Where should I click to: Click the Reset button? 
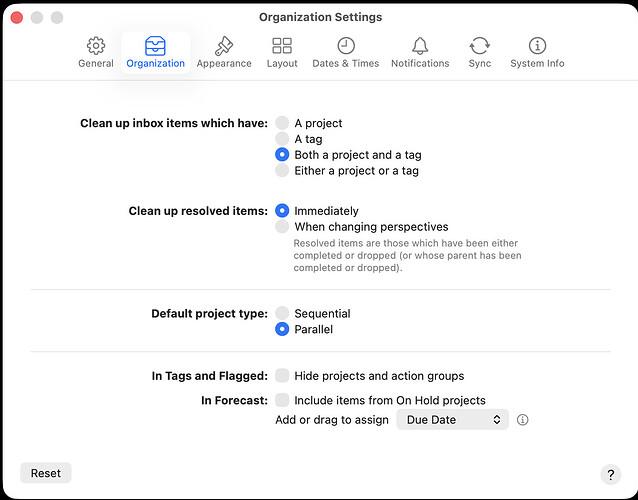[46, 473]
